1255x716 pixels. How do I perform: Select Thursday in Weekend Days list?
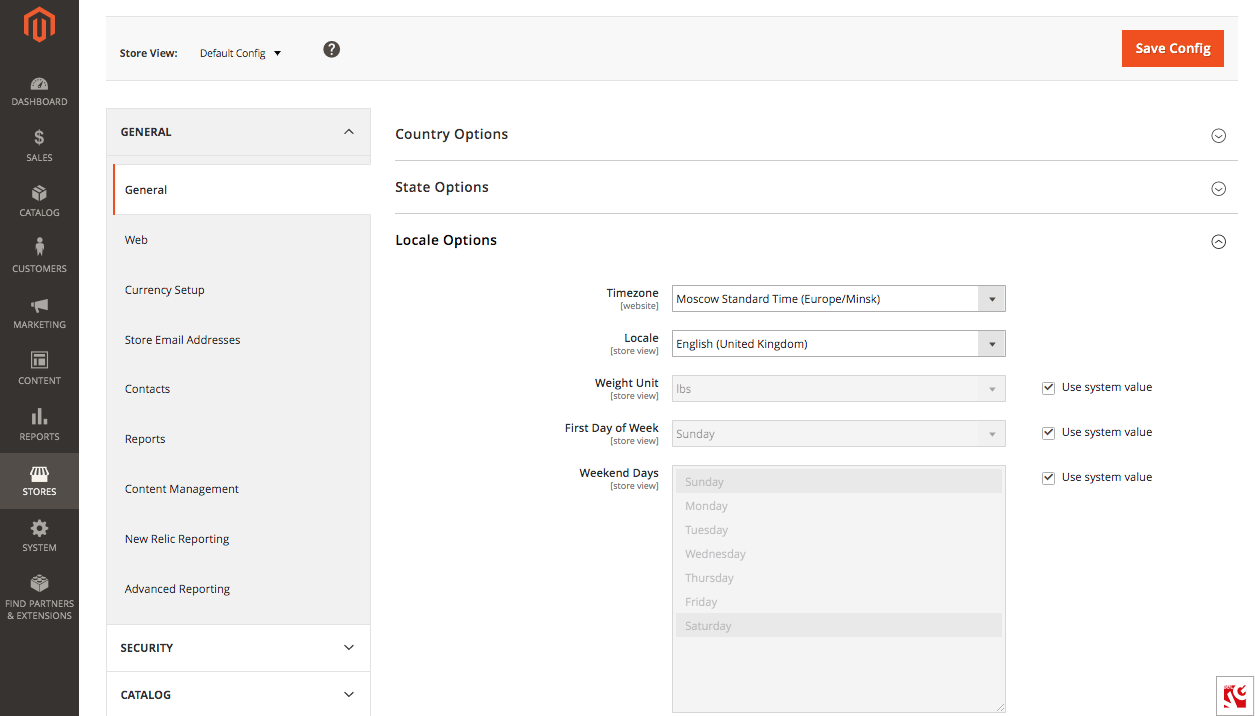coord(838,578)
